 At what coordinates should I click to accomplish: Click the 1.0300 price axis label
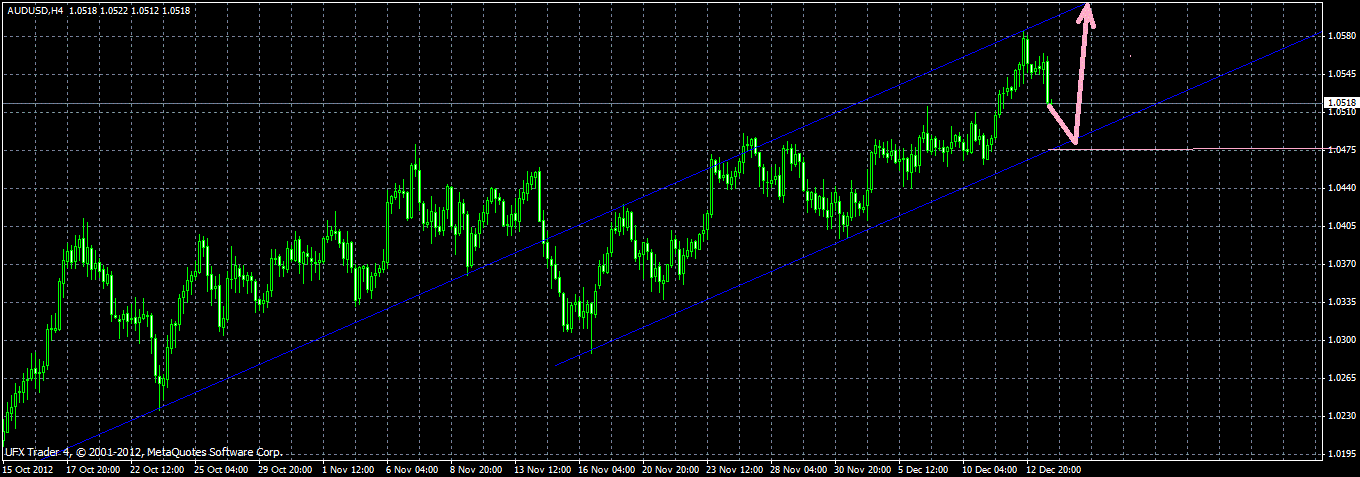coord(1342,340)
